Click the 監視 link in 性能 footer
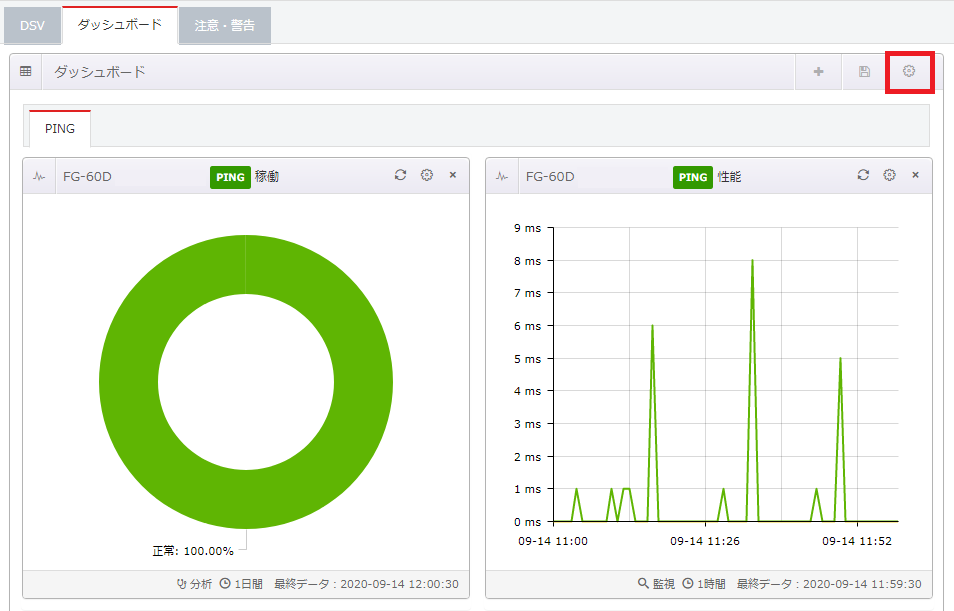The image size is (954, 611). click(x=657, y=584)
